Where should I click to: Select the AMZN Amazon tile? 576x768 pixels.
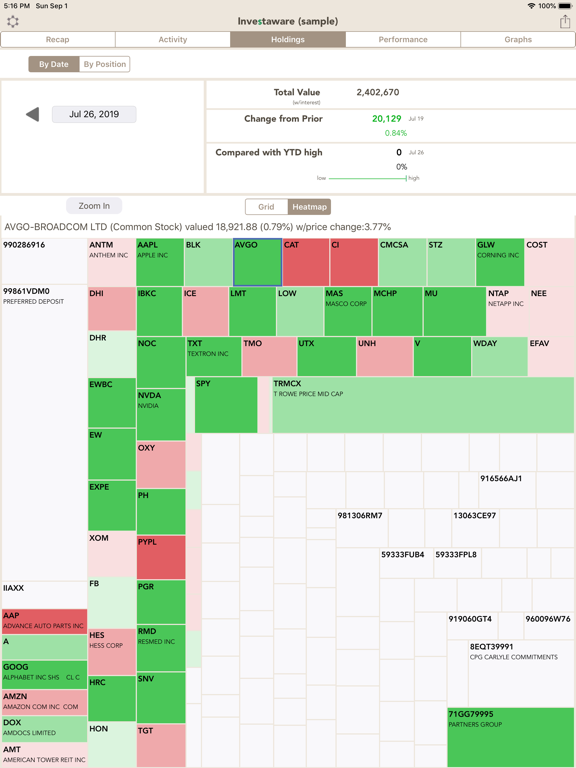45,702
